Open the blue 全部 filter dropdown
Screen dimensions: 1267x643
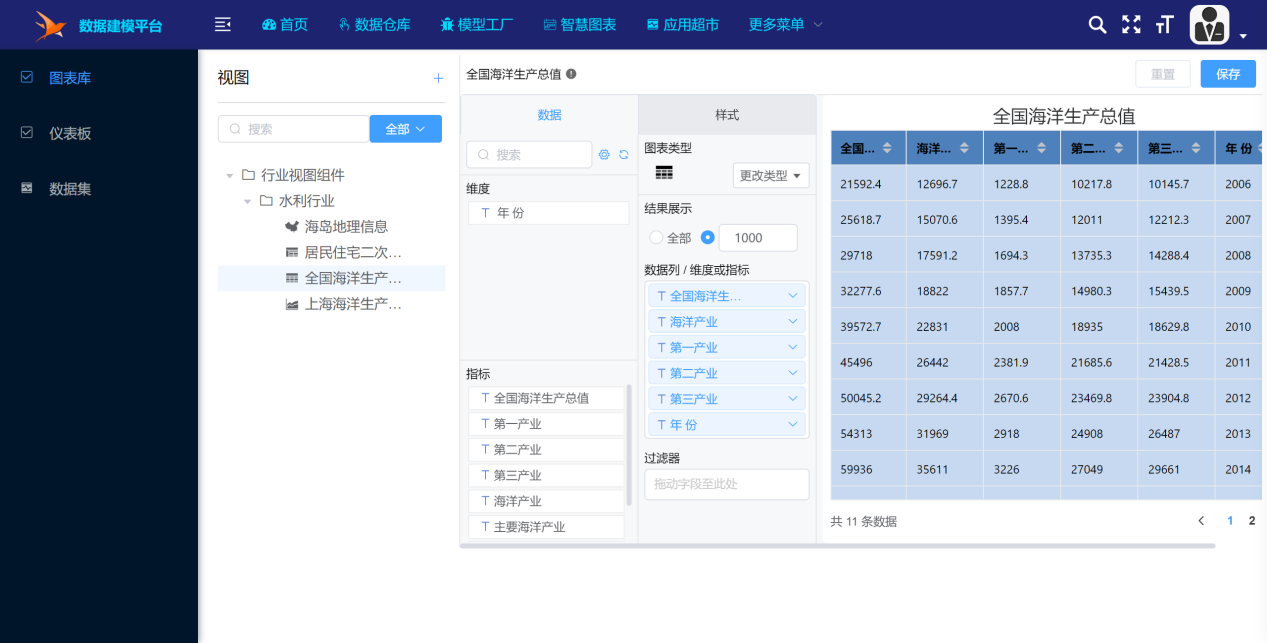coord(405,129)
